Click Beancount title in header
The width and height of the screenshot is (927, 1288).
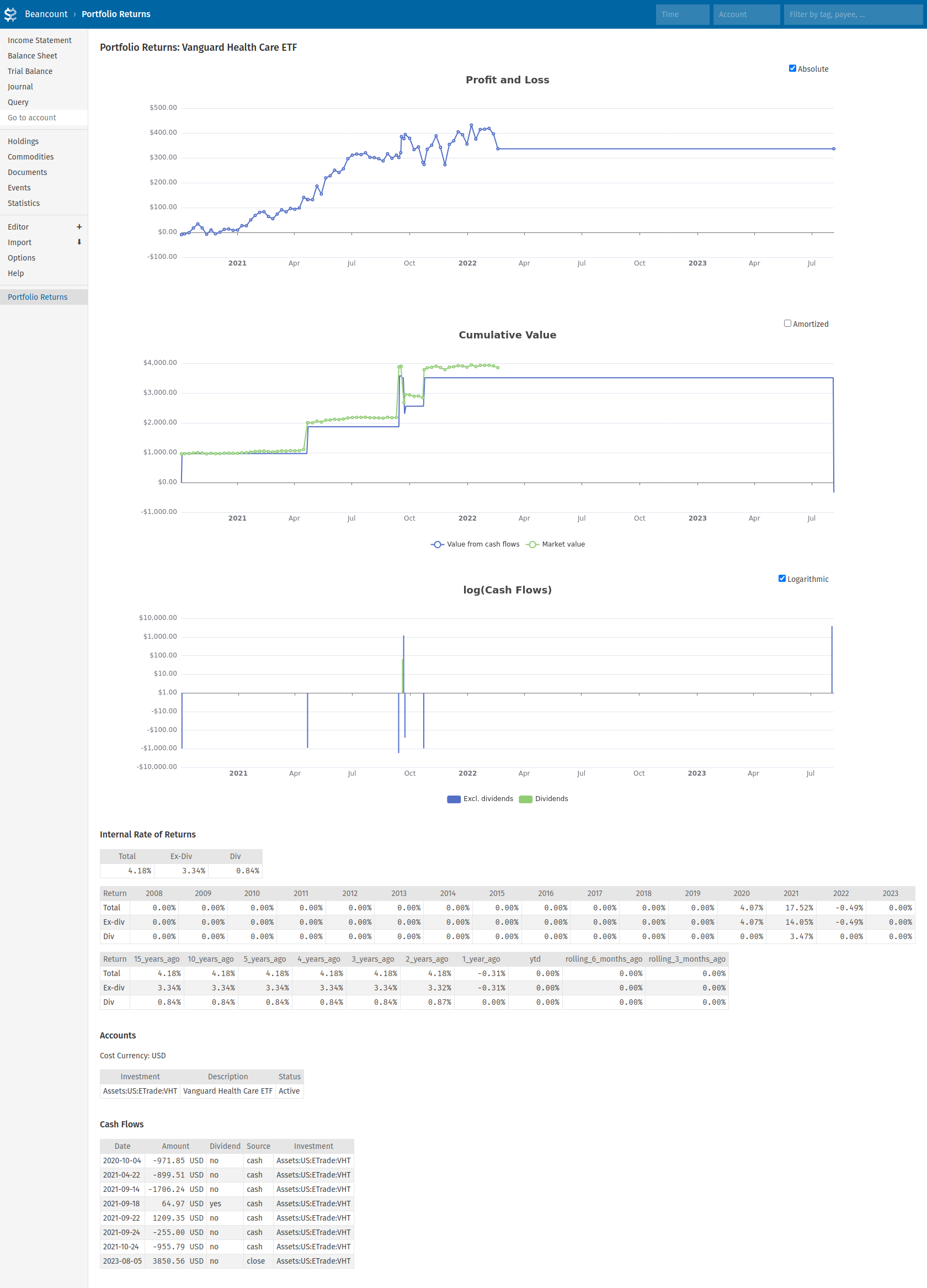point(46,14)
